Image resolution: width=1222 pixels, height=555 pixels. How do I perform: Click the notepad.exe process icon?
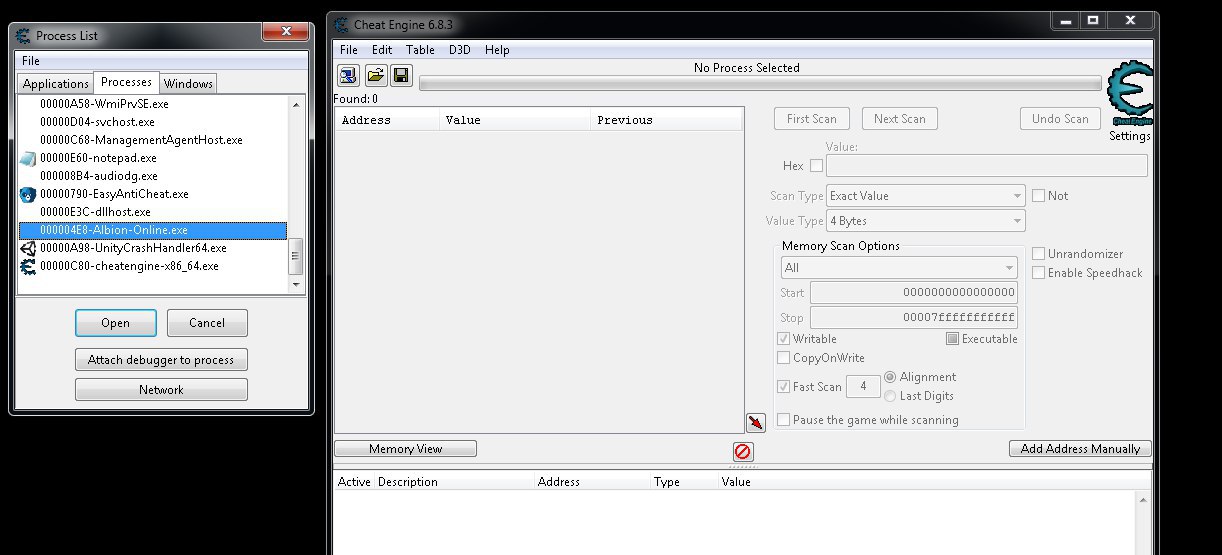[28, 158]
